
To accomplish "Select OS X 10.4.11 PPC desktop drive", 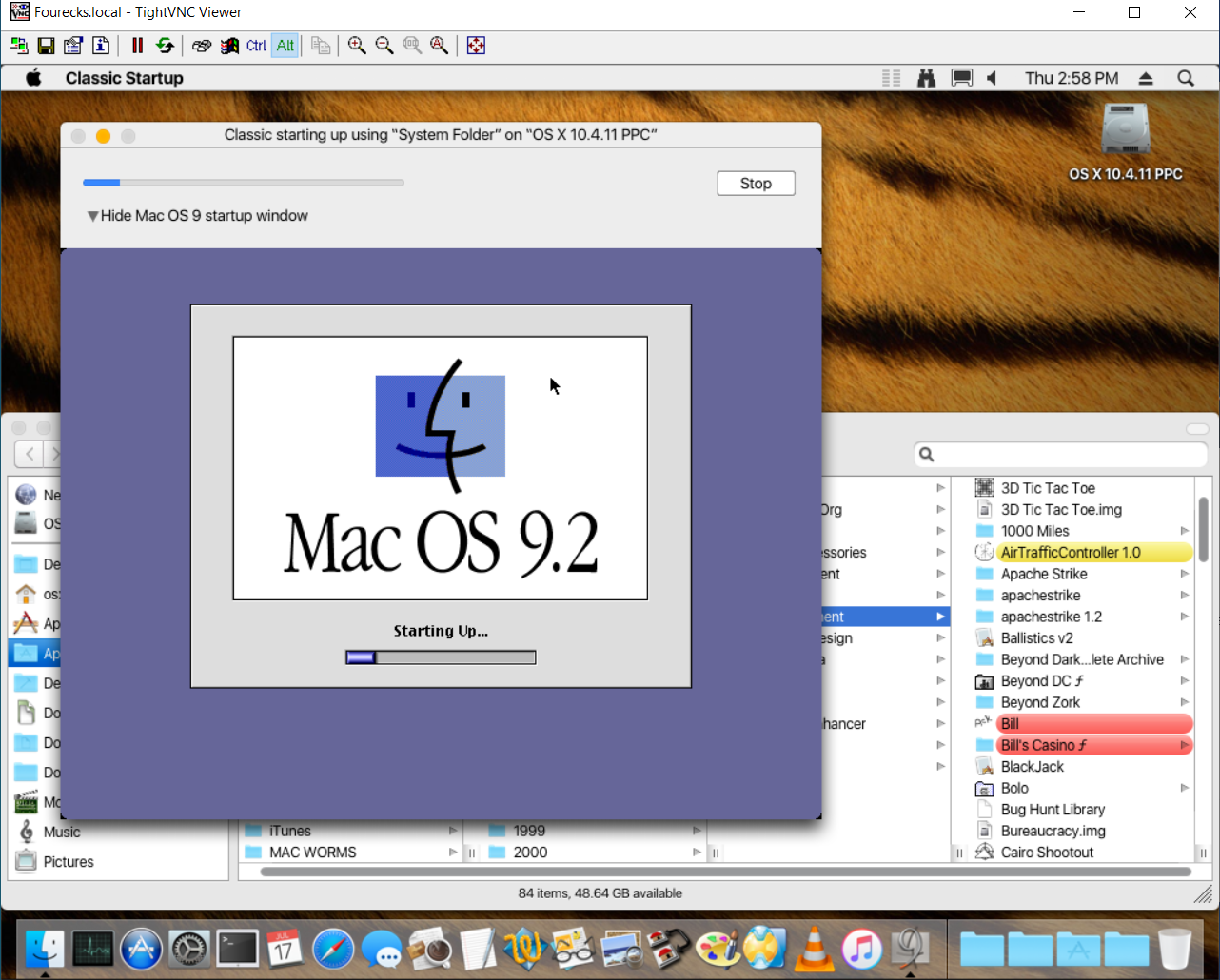I will 1126,141.
